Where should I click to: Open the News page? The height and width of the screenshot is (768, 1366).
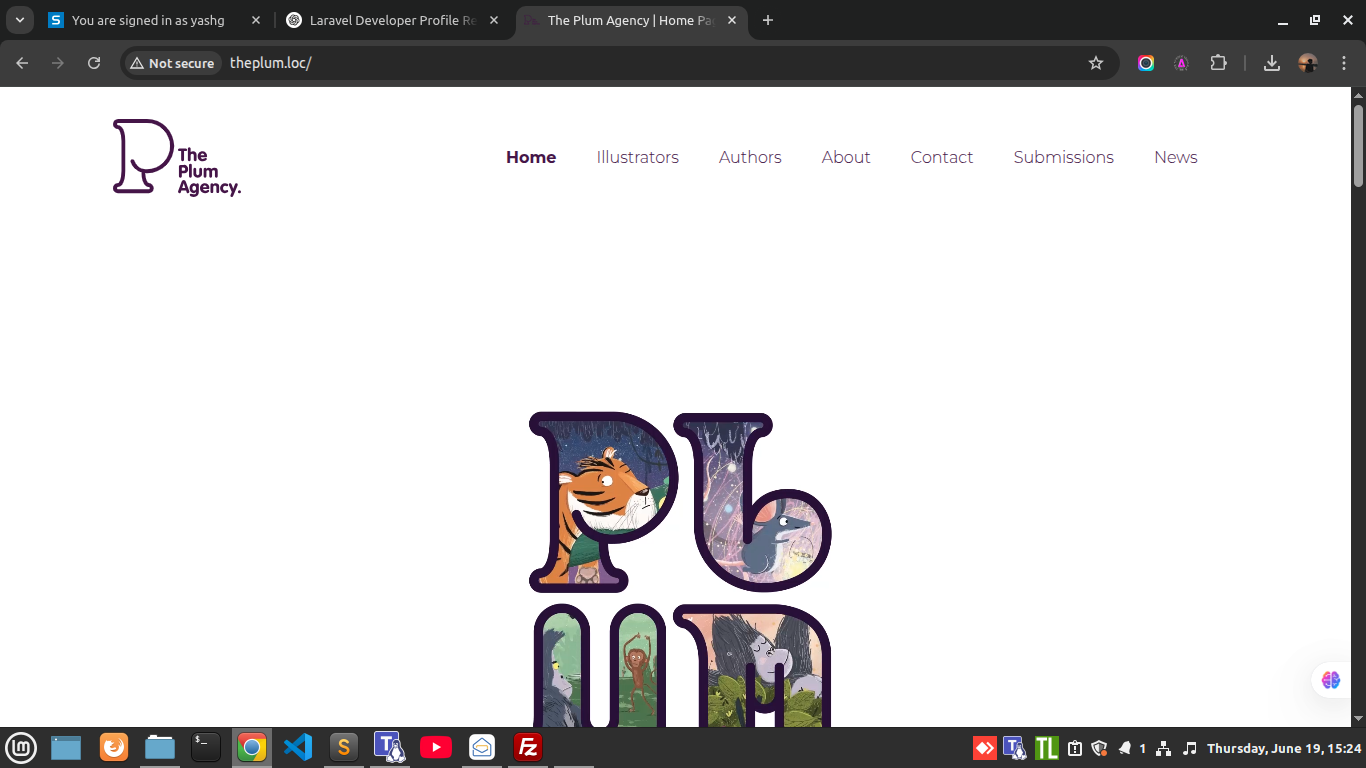point(1176,157)
